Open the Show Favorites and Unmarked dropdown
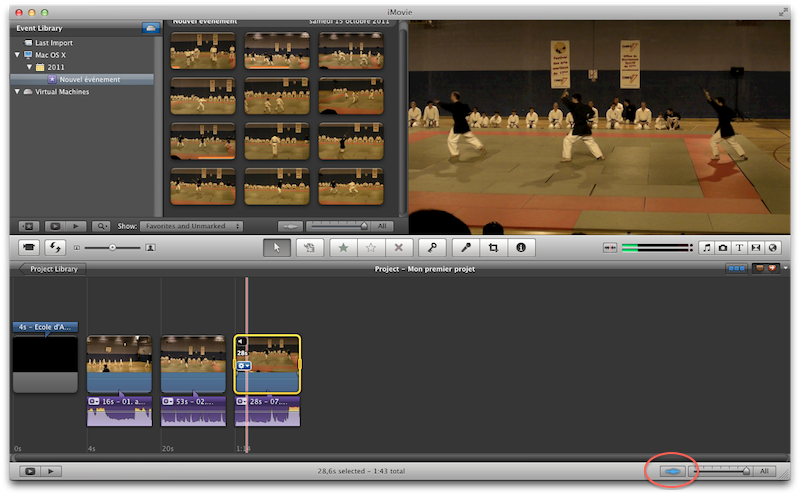800x495 pixels. click(191, 226)
